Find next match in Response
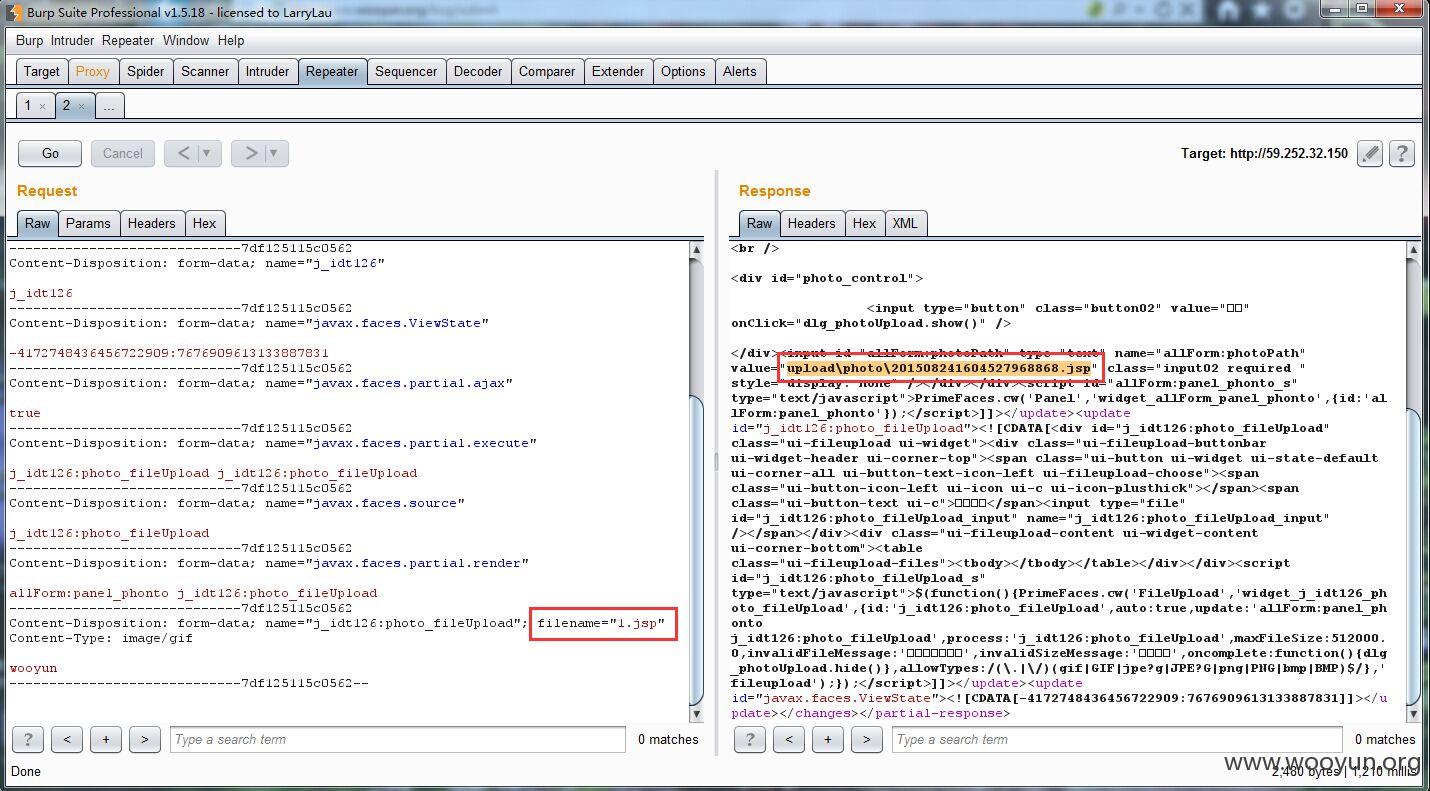The height and width of the screenshot is (791, 1430). pyautogui.click(x=866, y=739)
